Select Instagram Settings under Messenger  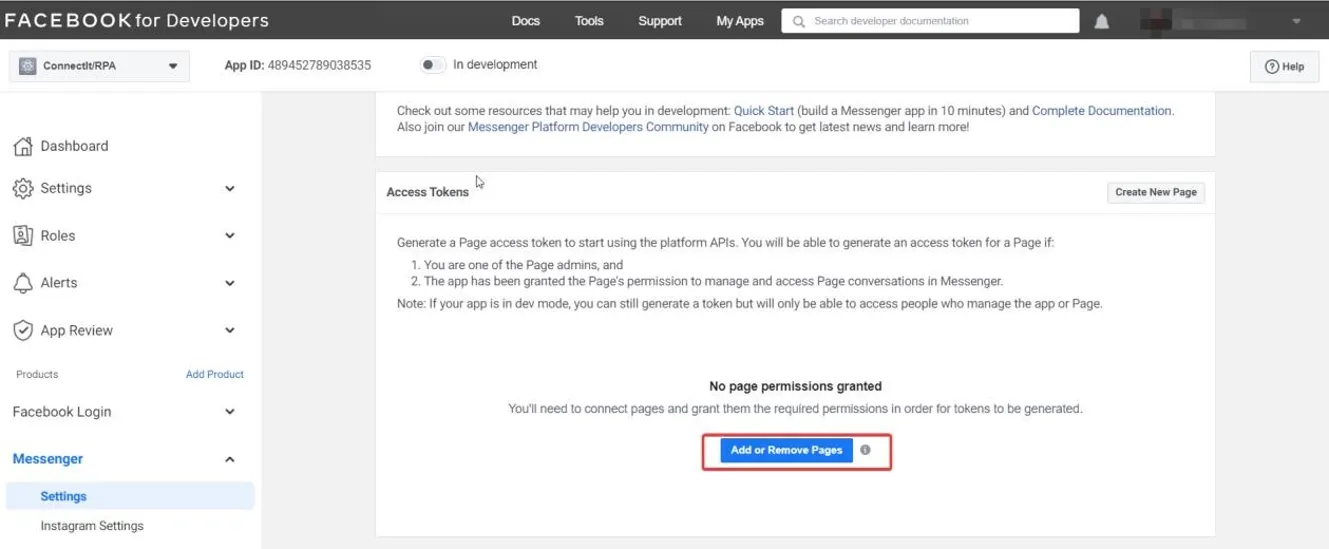coord(92,526)
